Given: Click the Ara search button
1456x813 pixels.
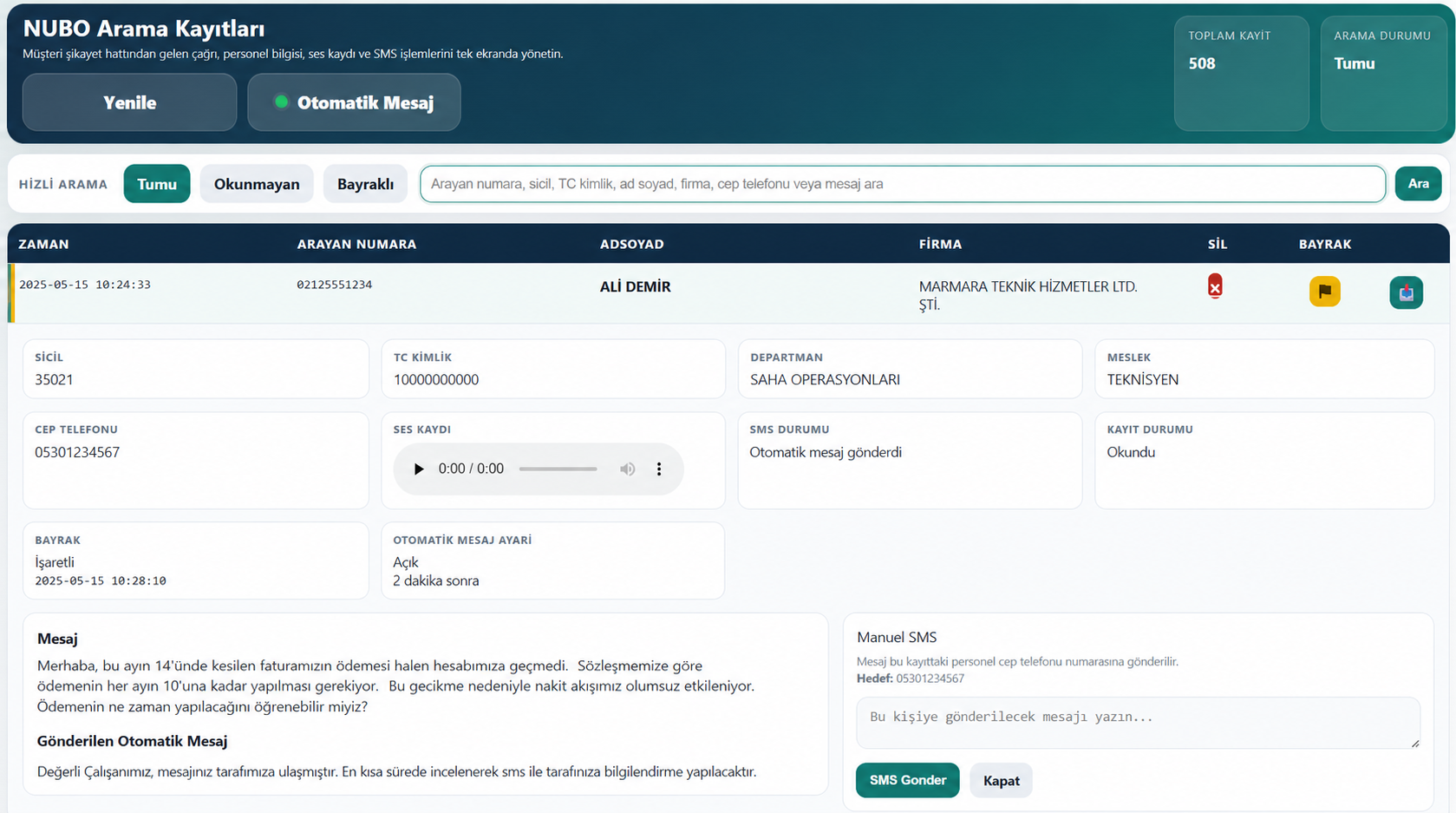Looking at the screenshot, I should [1418, 183].
